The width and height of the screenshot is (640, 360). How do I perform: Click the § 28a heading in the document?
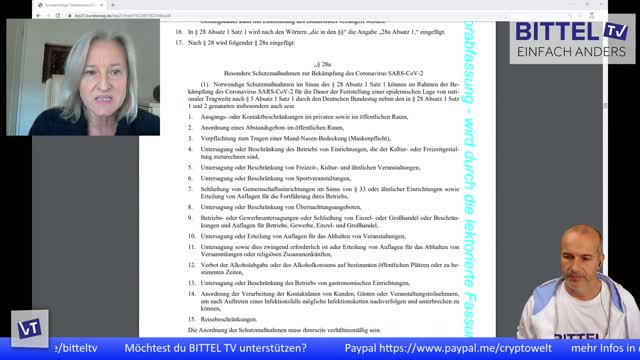click(322, 64)
